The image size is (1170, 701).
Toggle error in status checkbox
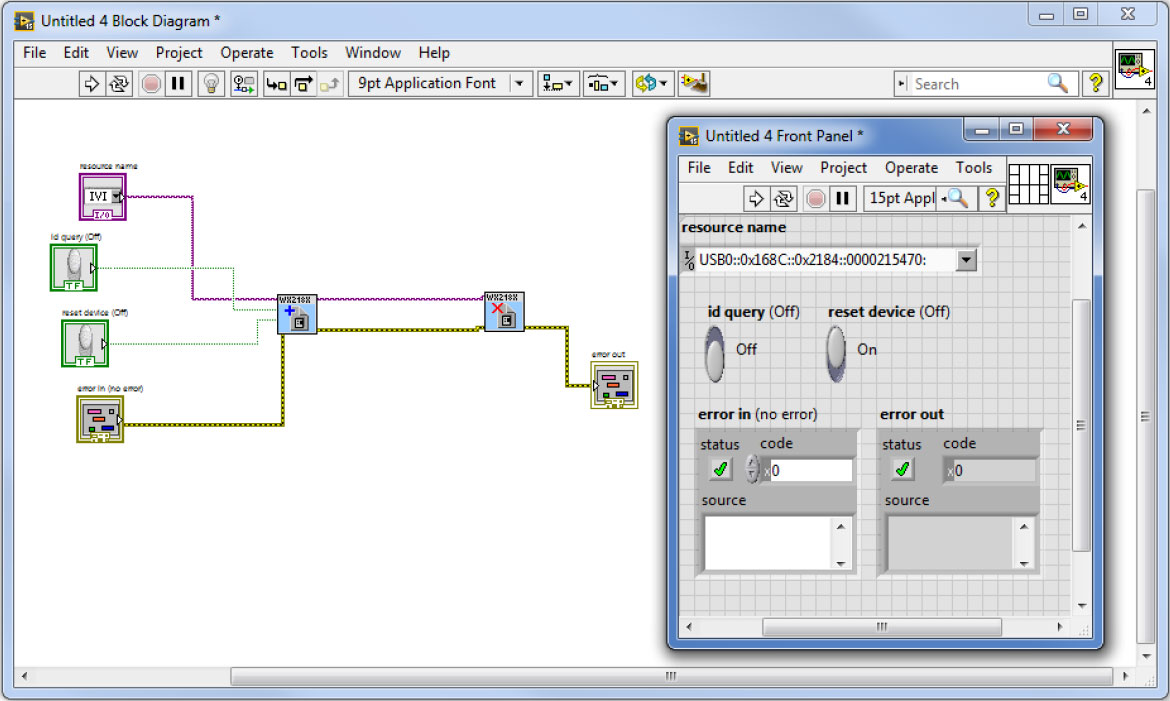[720, 469]
